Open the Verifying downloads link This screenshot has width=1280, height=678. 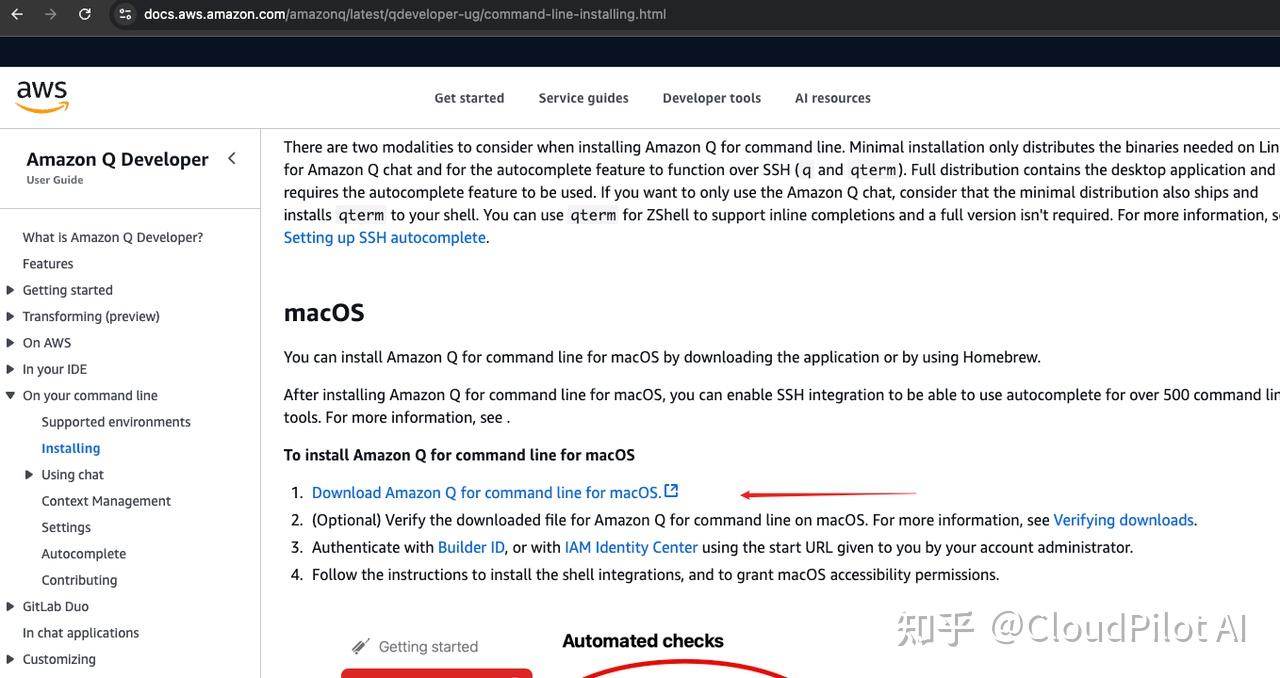click(1123, 519)
